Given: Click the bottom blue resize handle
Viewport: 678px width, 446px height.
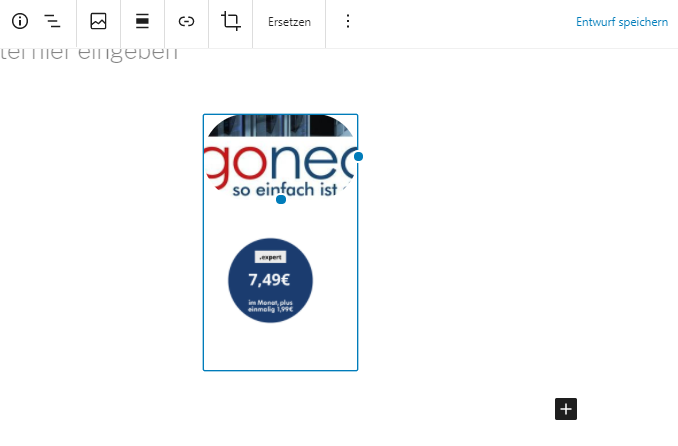Looking at the screenshot, I should pyautogui.click(x=281, y=199).
